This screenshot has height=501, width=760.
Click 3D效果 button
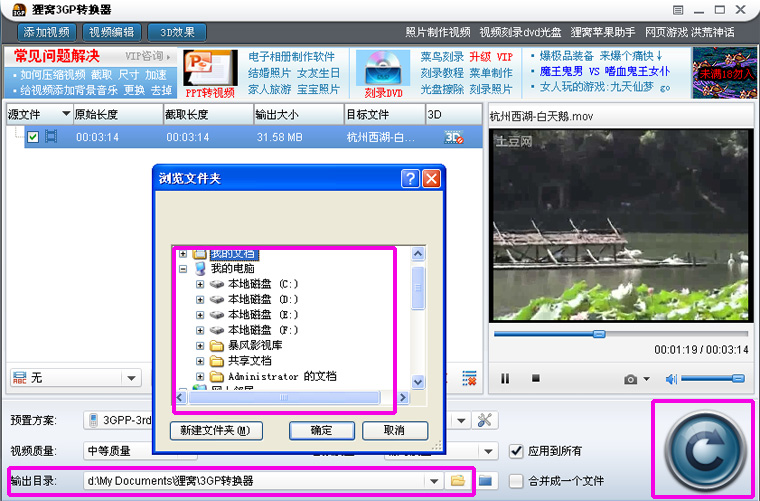177,32
